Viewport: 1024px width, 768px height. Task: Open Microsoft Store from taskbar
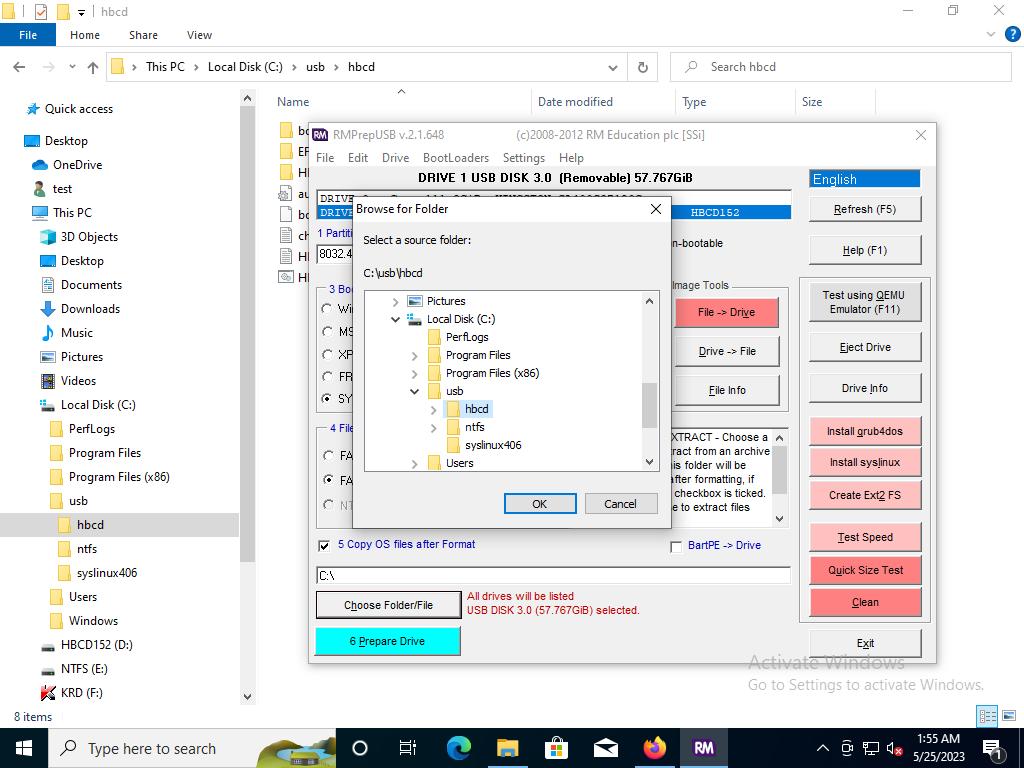point(557,748)
